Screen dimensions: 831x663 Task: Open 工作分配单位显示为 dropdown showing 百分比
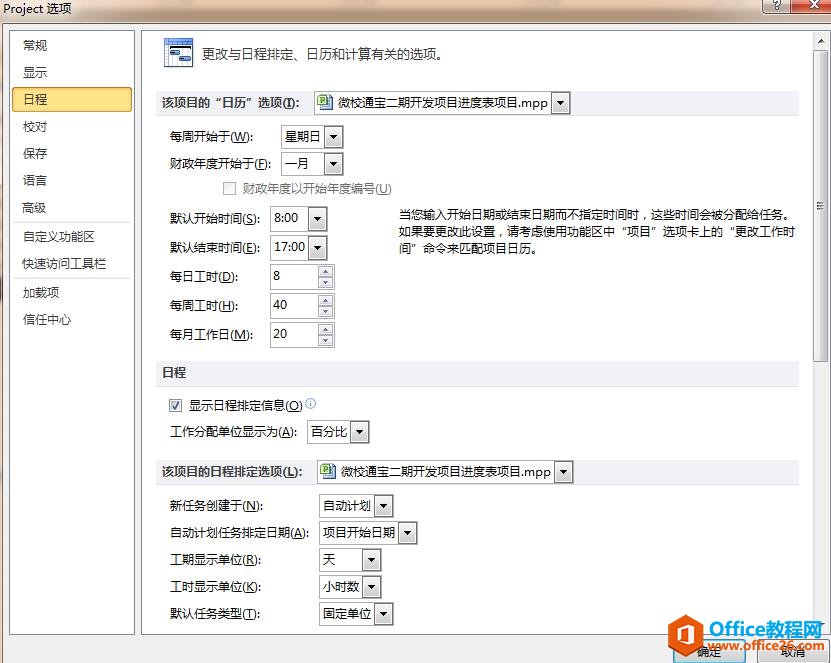[x=359, y=432]
